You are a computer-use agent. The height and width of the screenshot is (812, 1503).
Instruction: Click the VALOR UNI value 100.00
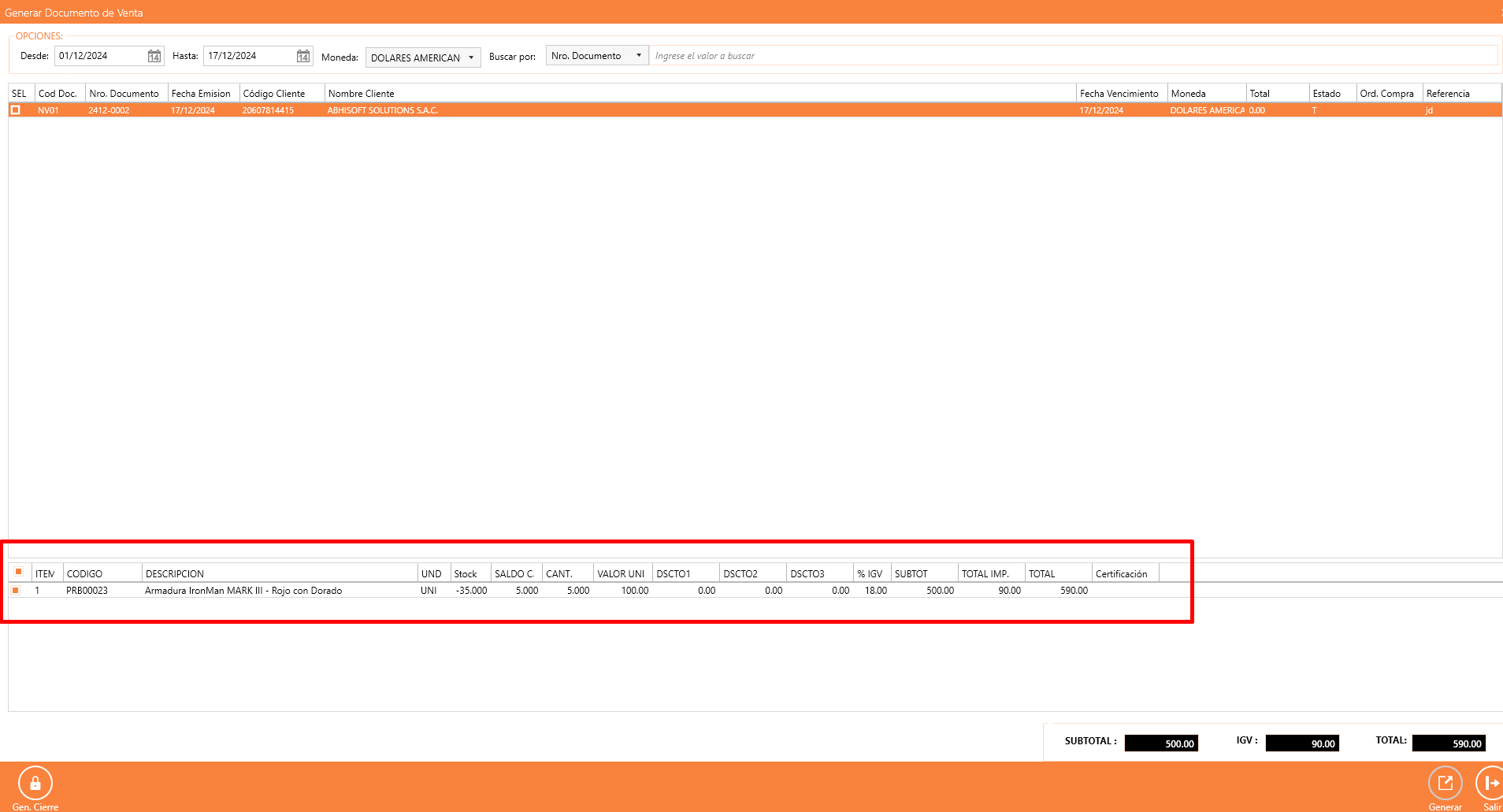coord(635,590)
